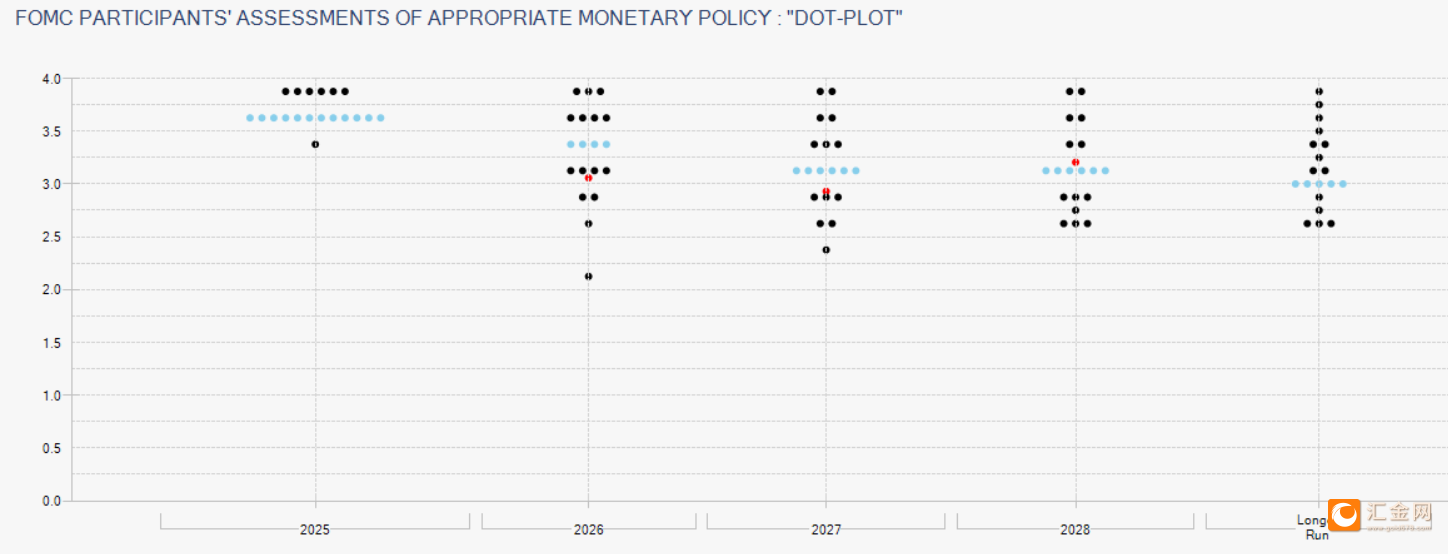The width and height of the screenshot is (1448, 554).
Task: Click the lowest dot in the 2026 column
Action: pos(588,276)
